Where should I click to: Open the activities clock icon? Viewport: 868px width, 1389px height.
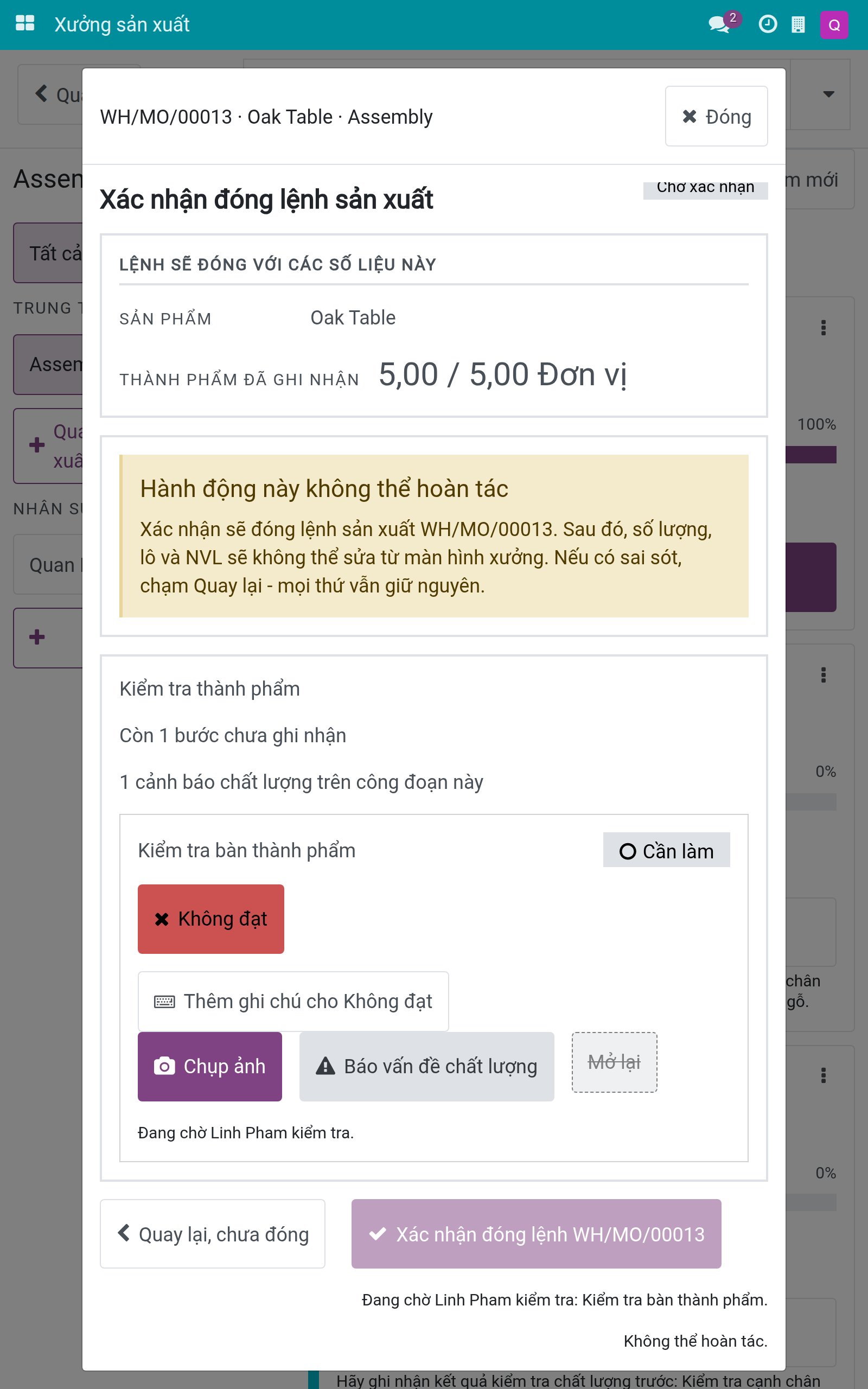tap(768, 24)
